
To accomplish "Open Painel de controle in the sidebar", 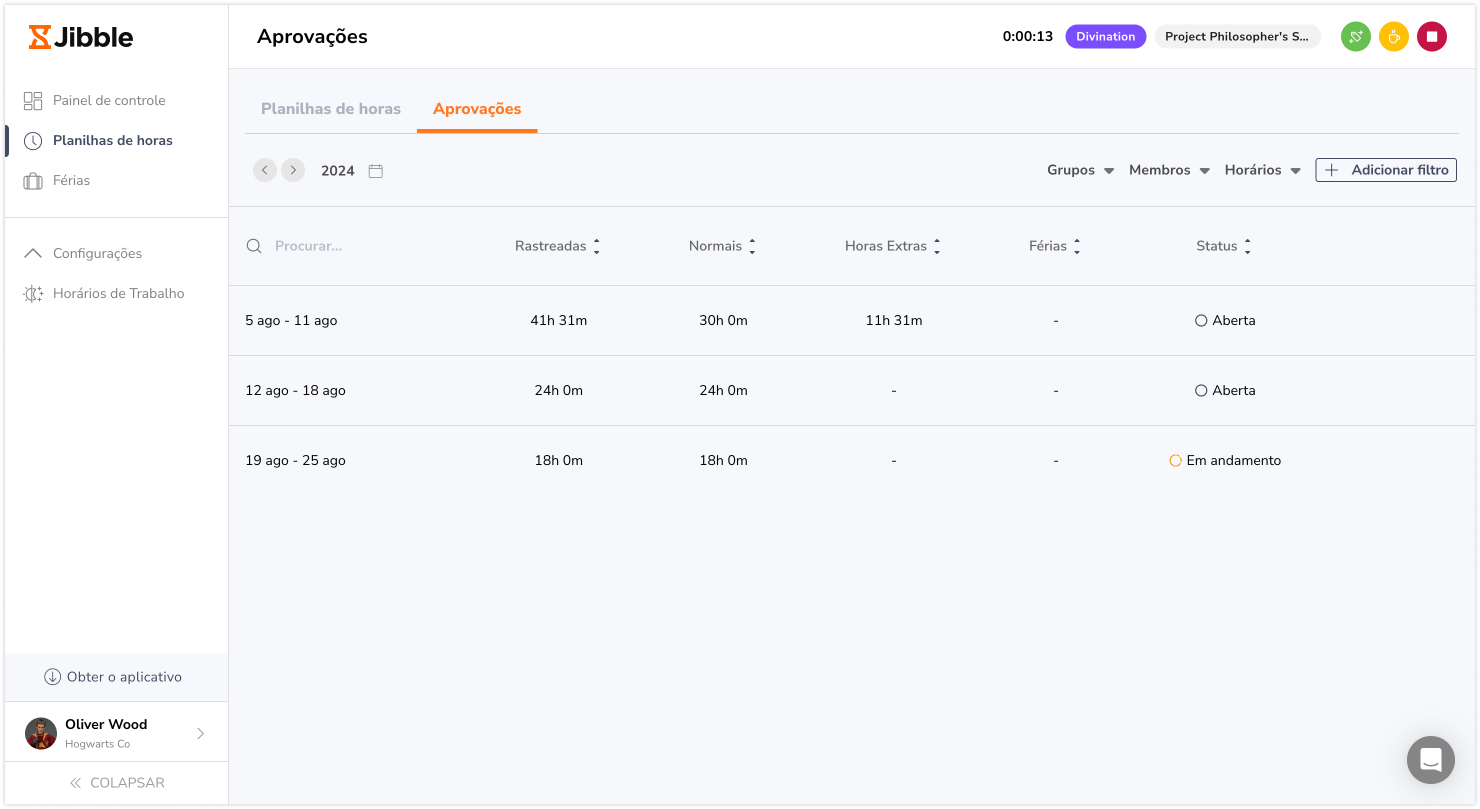I will coord(108,100).
